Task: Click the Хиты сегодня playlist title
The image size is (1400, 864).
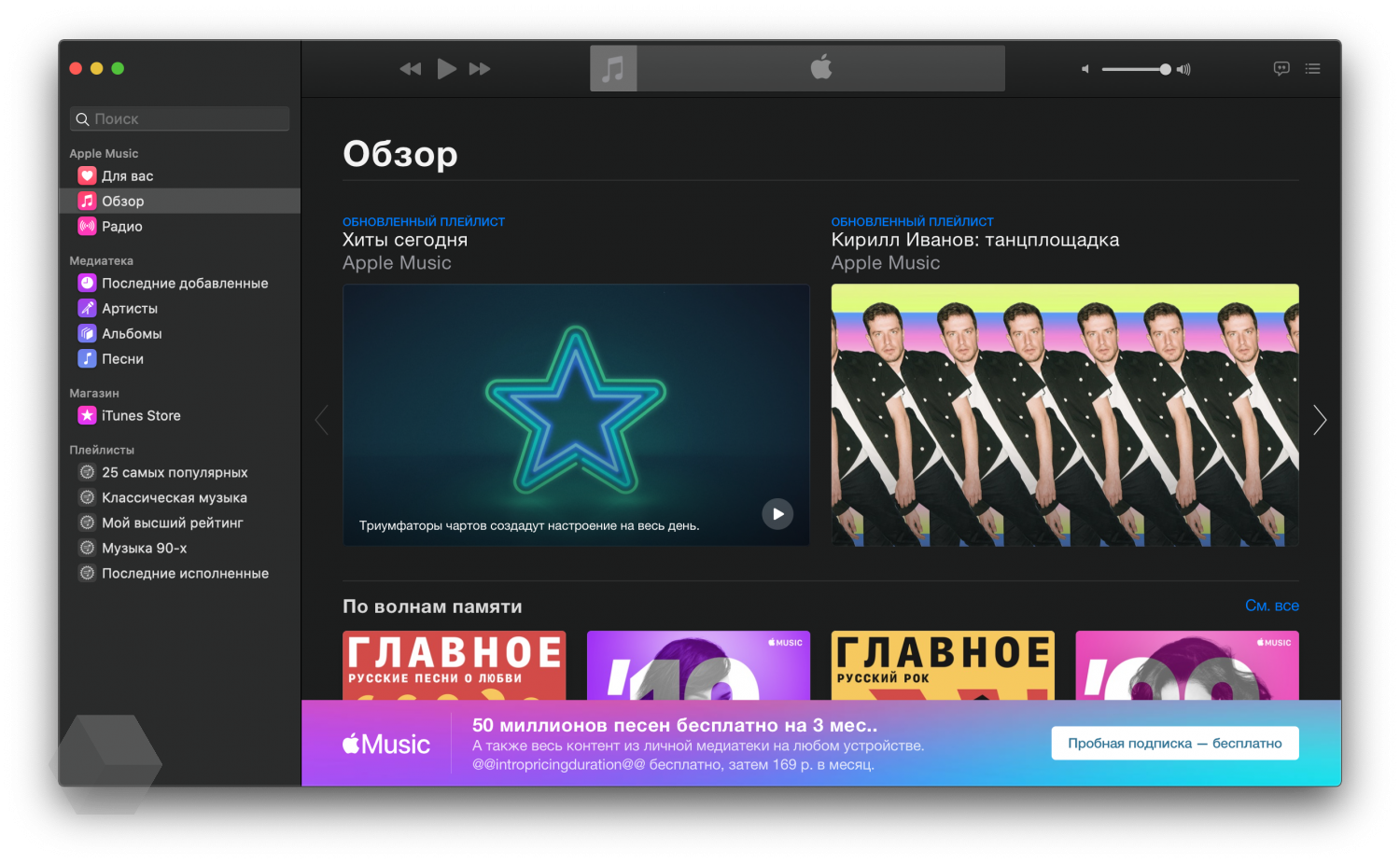Action: tap(405, 240)
